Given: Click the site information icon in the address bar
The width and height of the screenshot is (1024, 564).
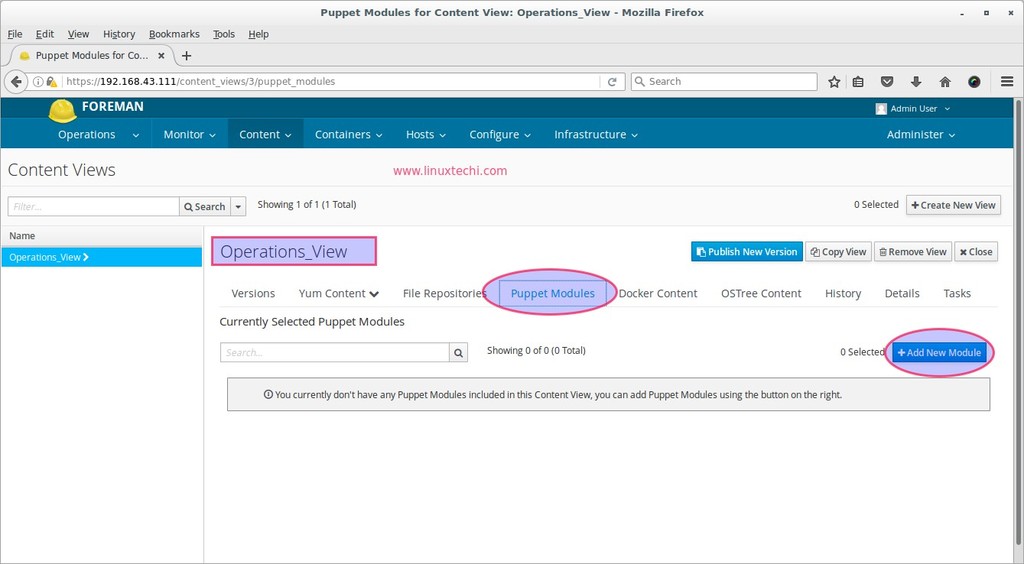Looking at the screenshot, I should [x=38, y=82].
